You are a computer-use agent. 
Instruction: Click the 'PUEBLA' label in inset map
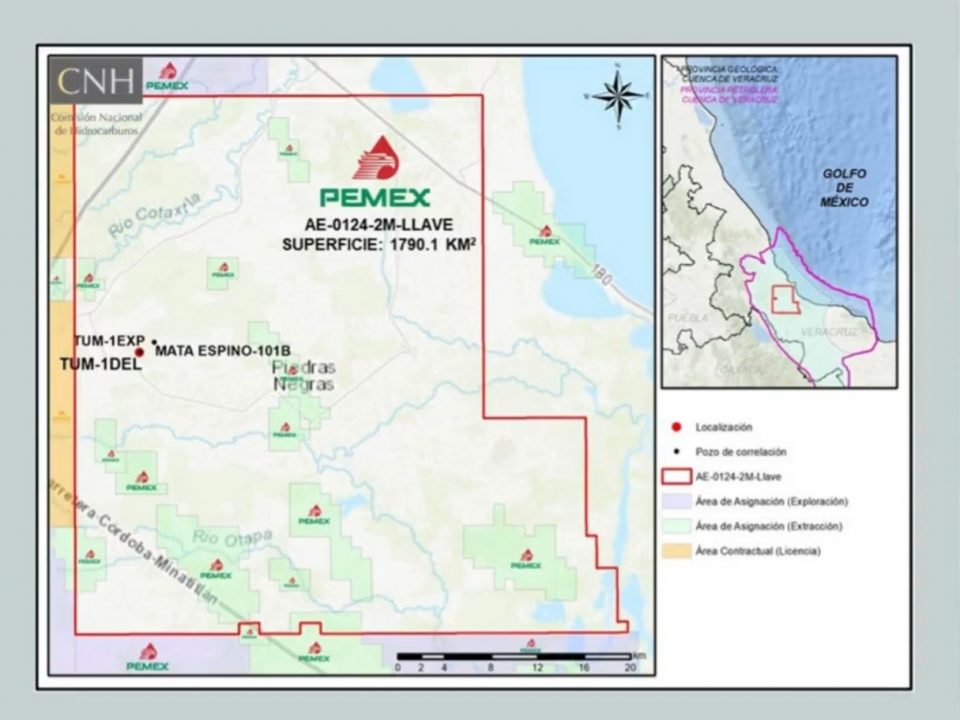tap(688, 318)
